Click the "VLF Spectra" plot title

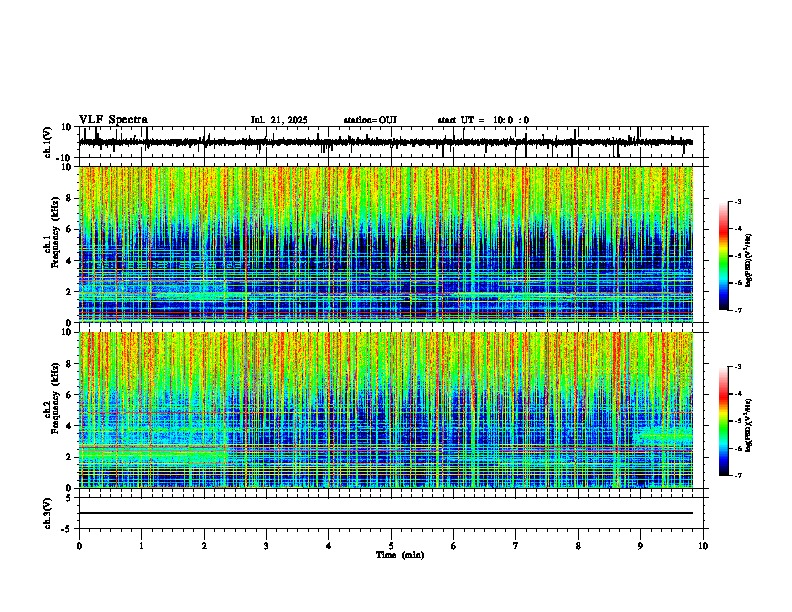pyautogui.click(x=113, y=120)
